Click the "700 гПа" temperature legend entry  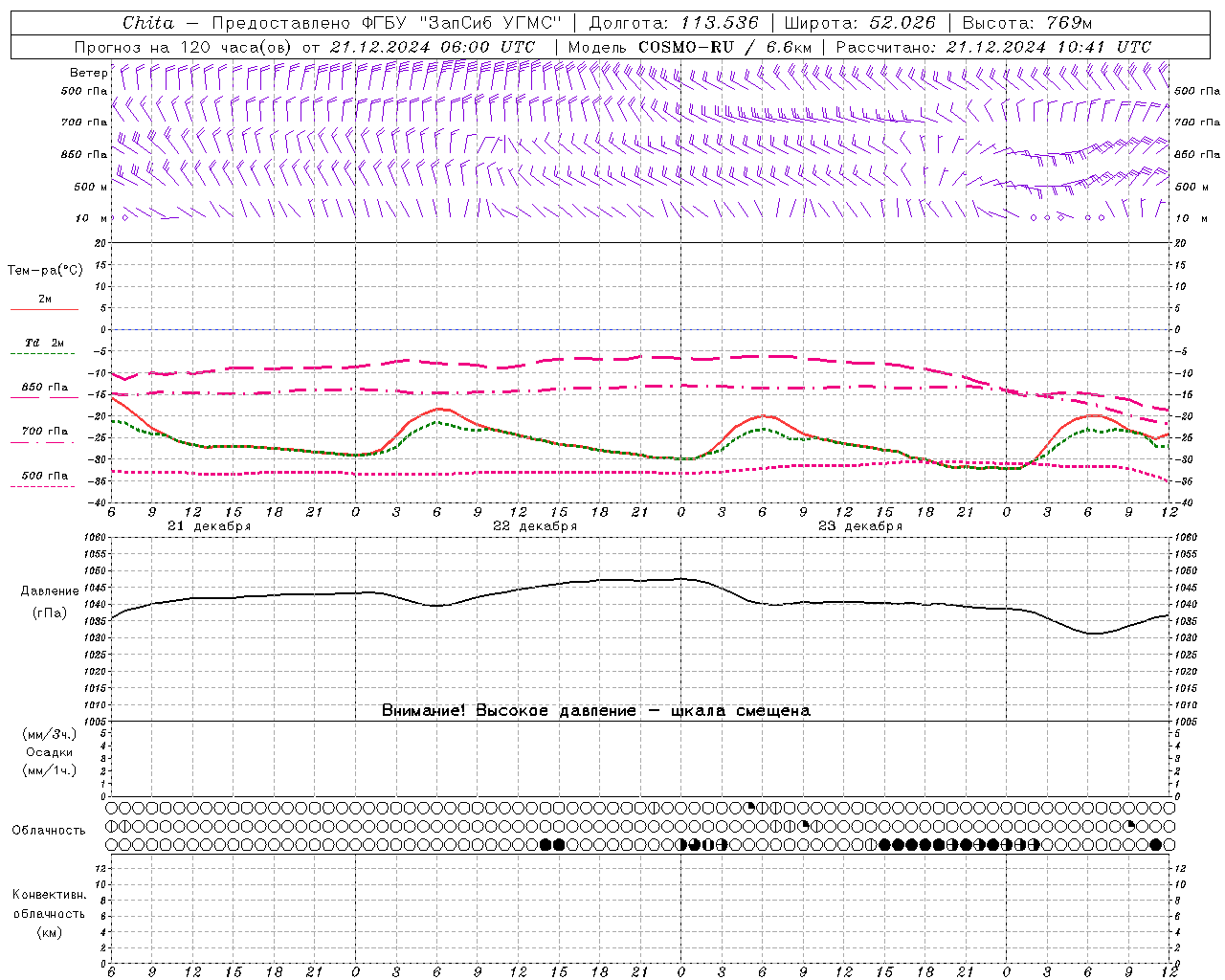[x=45, y=432]
